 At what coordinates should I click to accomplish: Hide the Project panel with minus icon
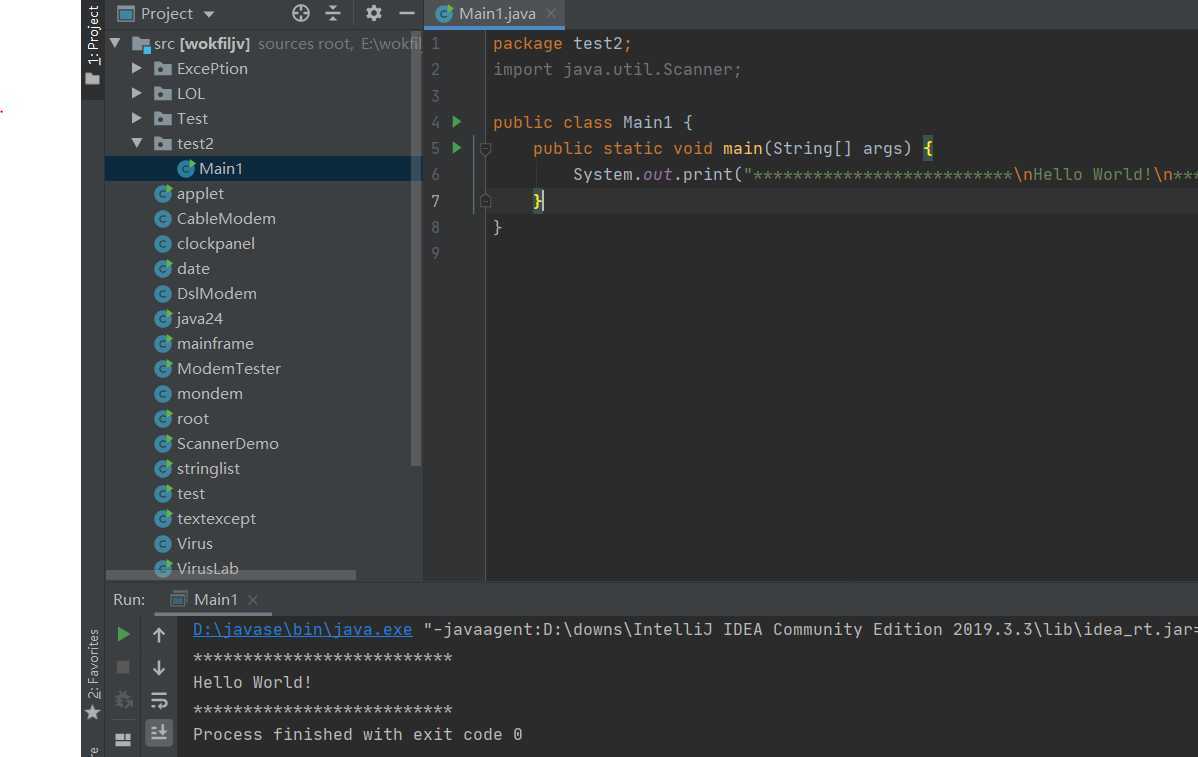click(x=406, y=13)
